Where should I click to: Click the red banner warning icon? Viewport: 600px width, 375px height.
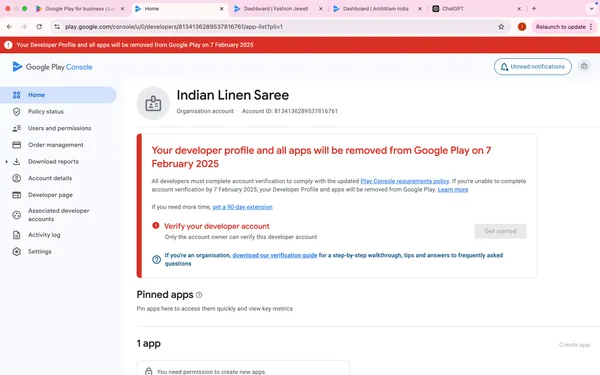(8, 45)
